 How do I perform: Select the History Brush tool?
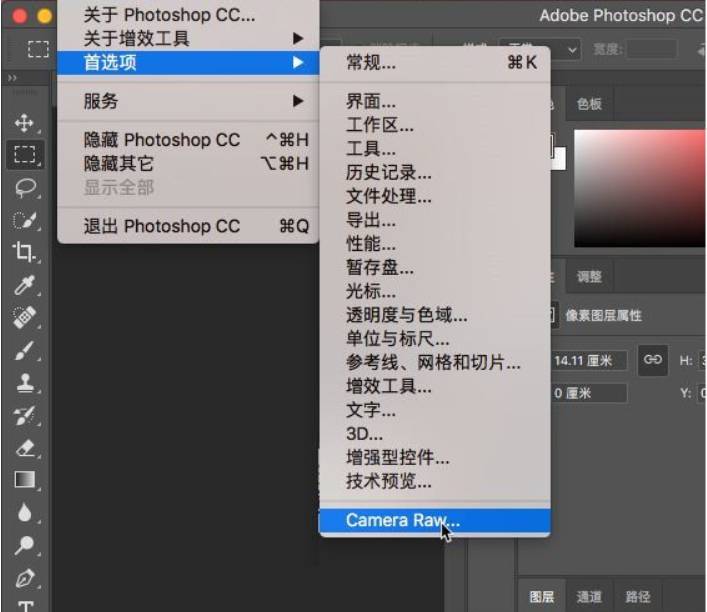(x=25, y=415)
